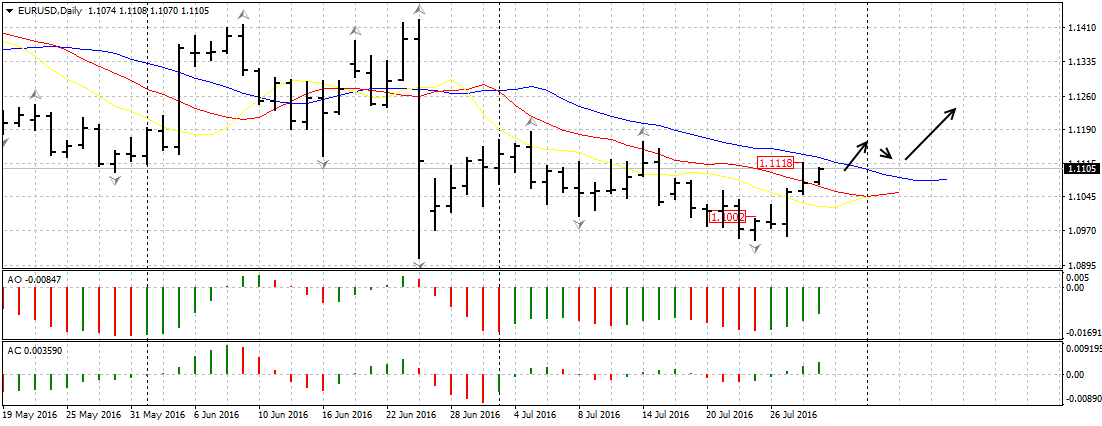Select the red 1.1118 price label

pos(776,163)
